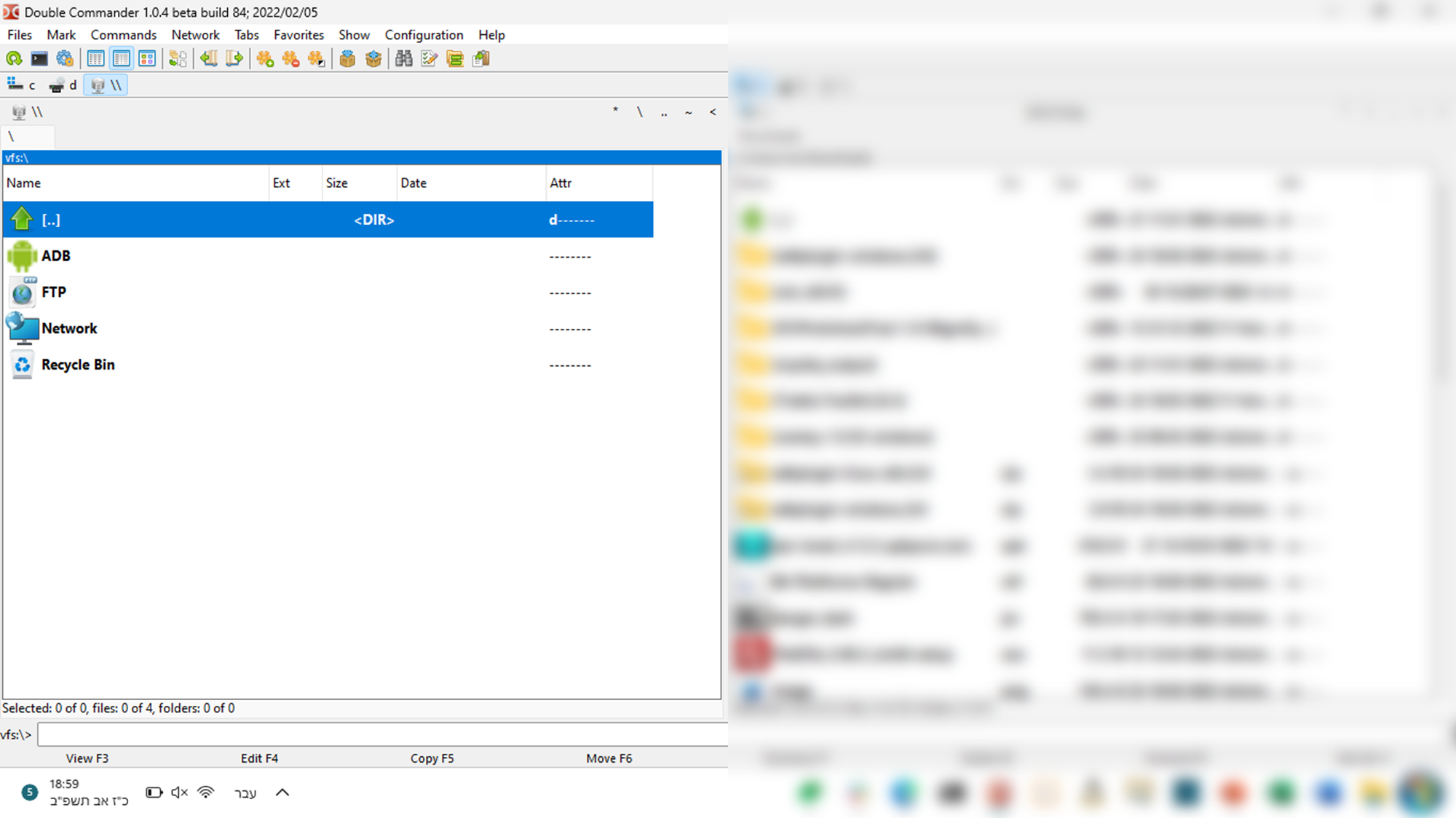The image size is (1456, 818).
Task: Select the \ folder tab
Action: pos(28,137)
